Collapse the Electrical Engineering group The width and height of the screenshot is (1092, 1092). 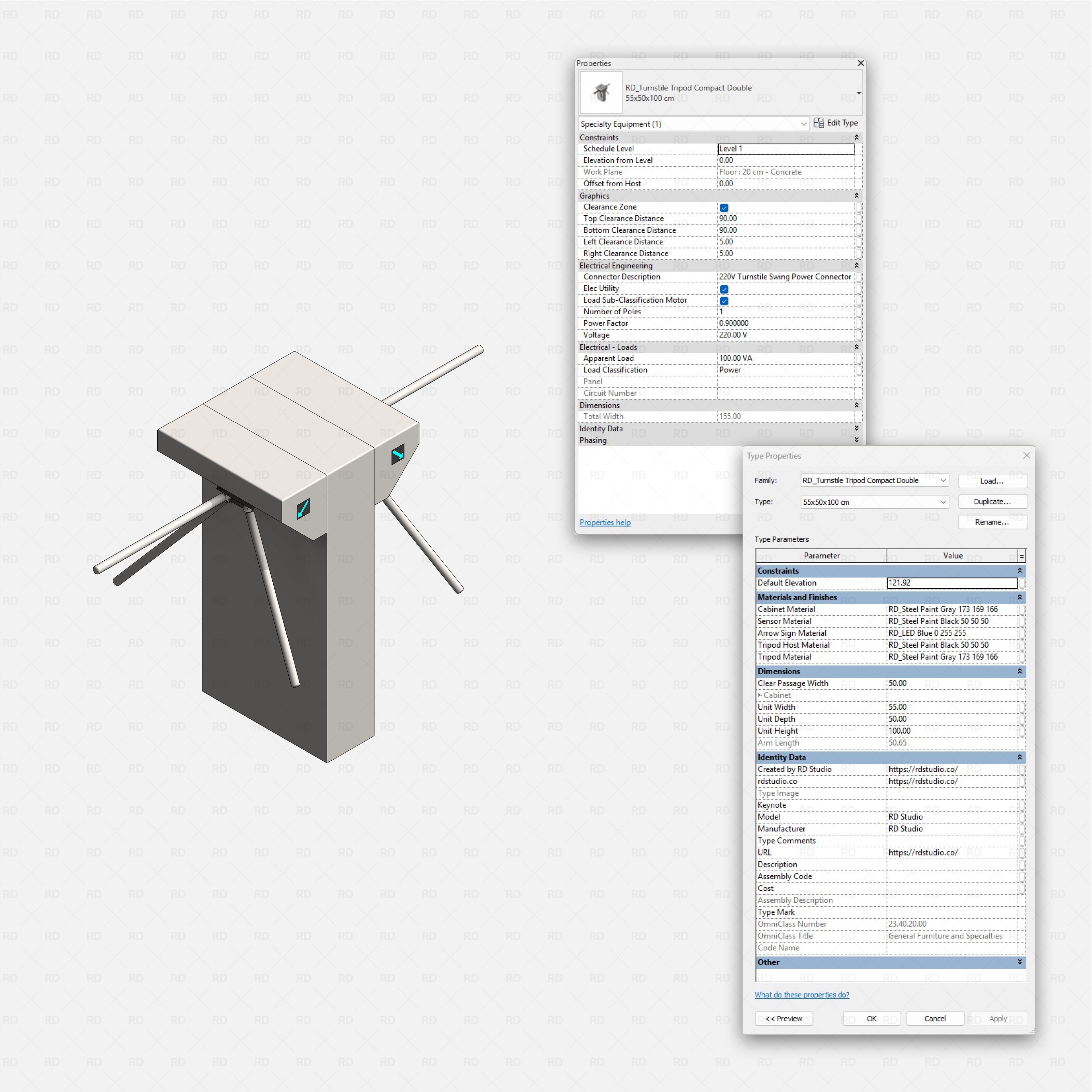click(x=856, y=265)
